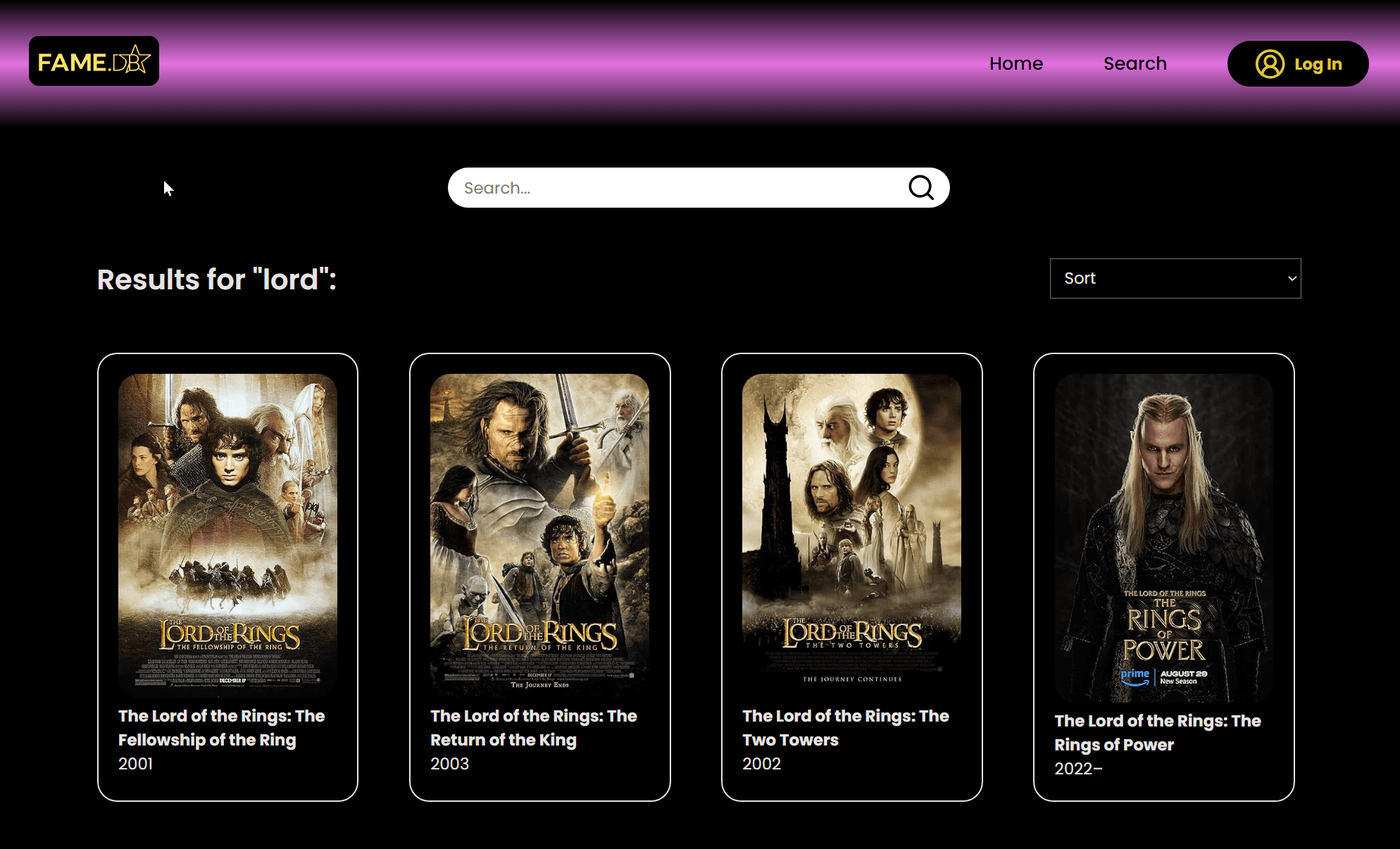The width and height of the screenshot is (1400, 849).
Task: Select the card showing year 2002
Action: click(x=851, y=577)
